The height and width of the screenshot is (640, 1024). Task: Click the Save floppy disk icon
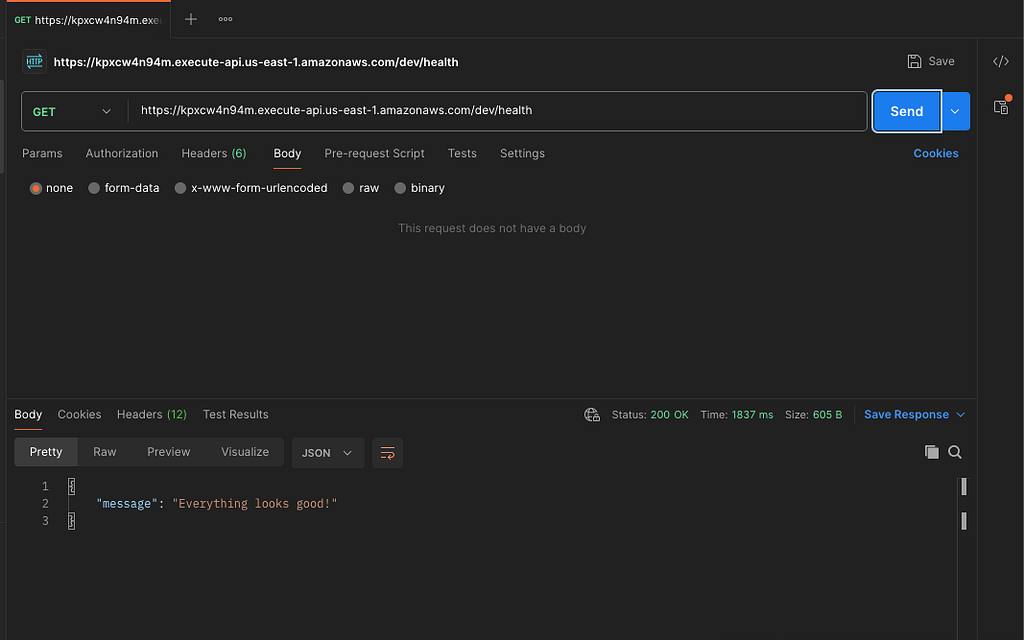(914, 61)
